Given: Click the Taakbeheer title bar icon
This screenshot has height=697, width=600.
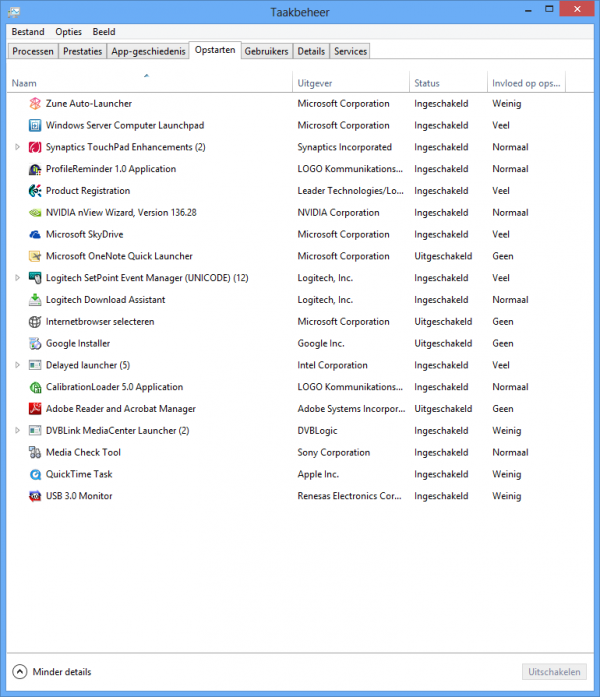Looking at the screenshot, I should point(14,12).
